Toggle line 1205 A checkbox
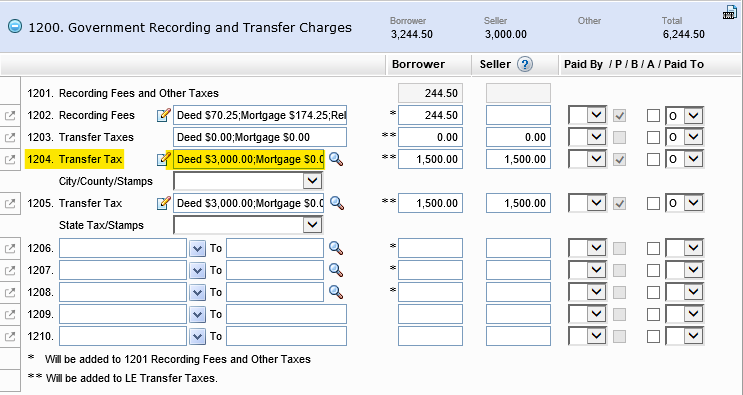Screen dimensions: 743x395 653,204
